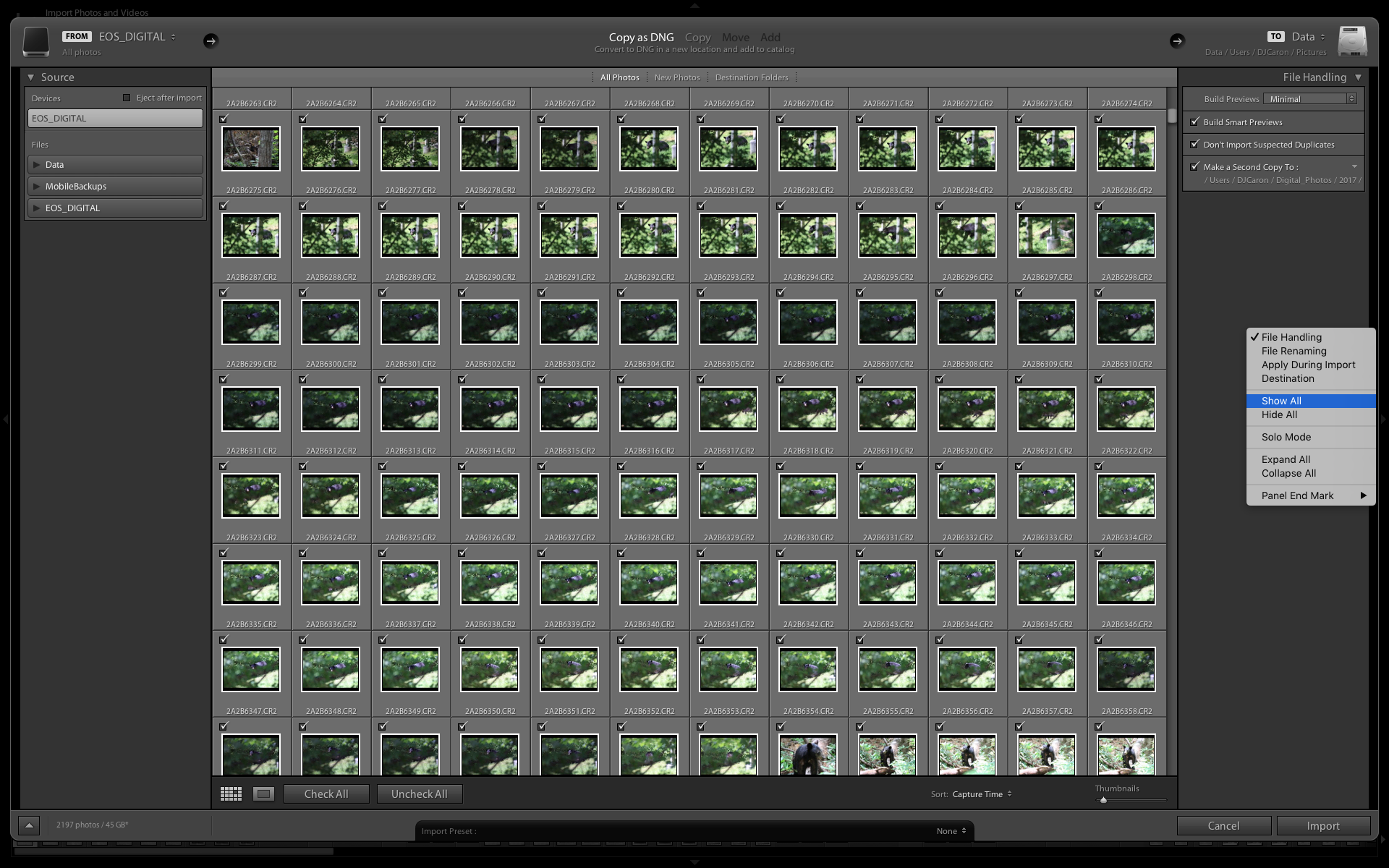Screen dimensions: 1389x868
Task: Expand the Data volume in Files
Action: click(36, 165)
